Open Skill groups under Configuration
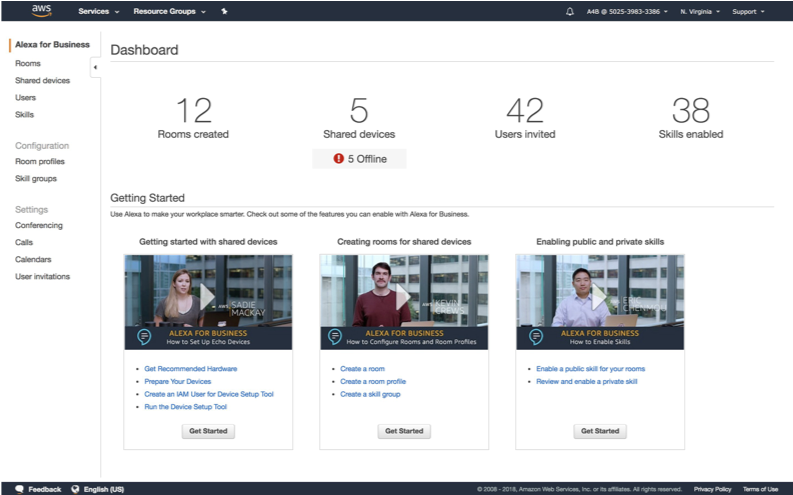 tap(36, 178)
